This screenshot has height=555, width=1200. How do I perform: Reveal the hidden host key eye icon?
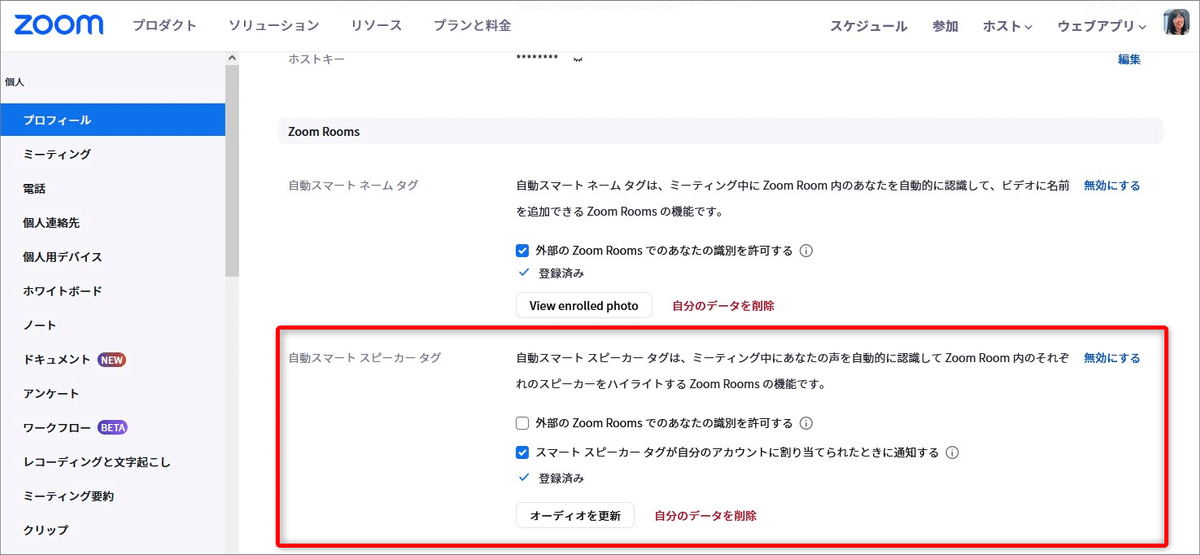[x=577, y=59]
